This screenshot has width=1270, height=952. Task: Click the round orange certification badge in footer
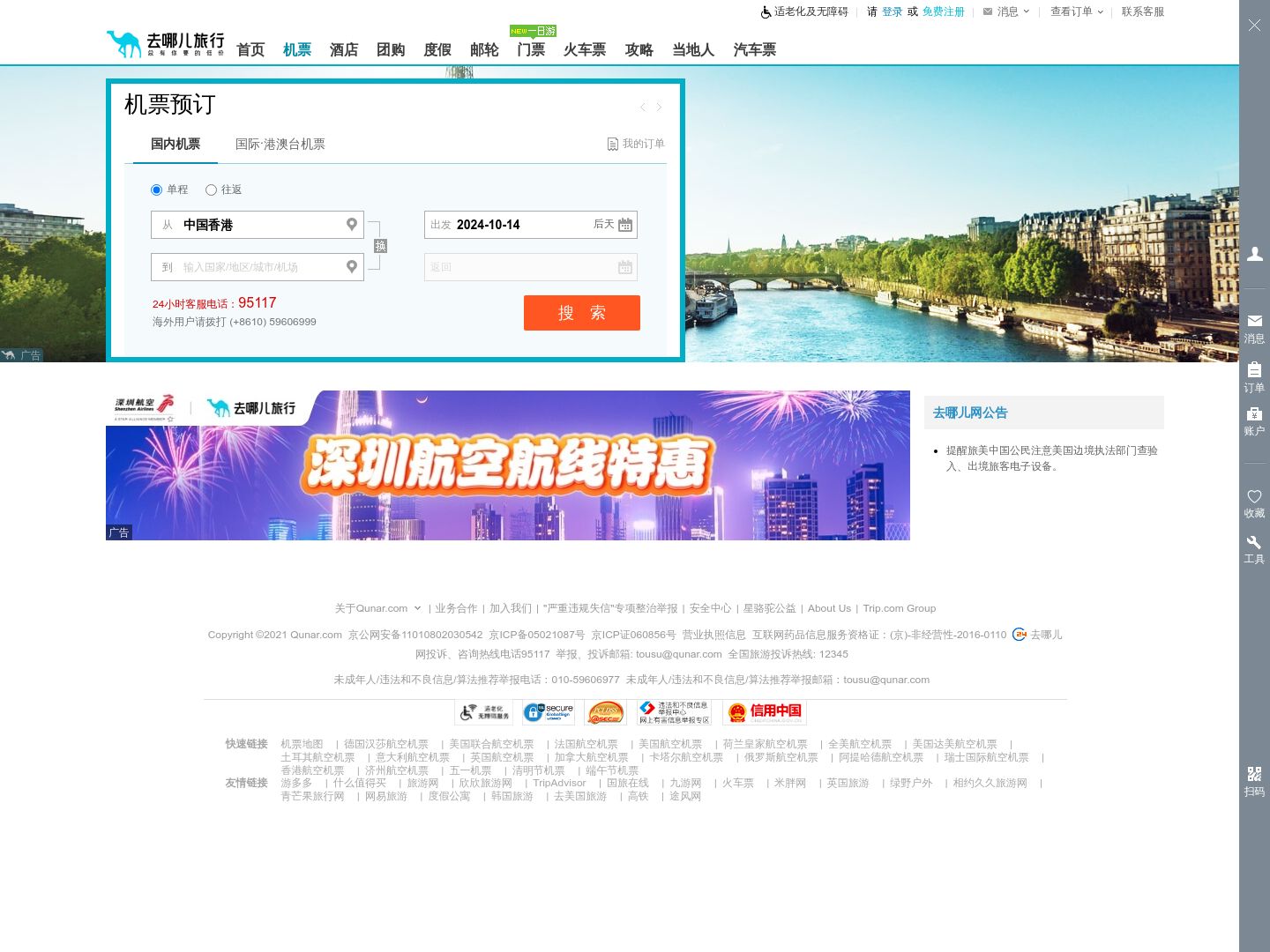606,712
